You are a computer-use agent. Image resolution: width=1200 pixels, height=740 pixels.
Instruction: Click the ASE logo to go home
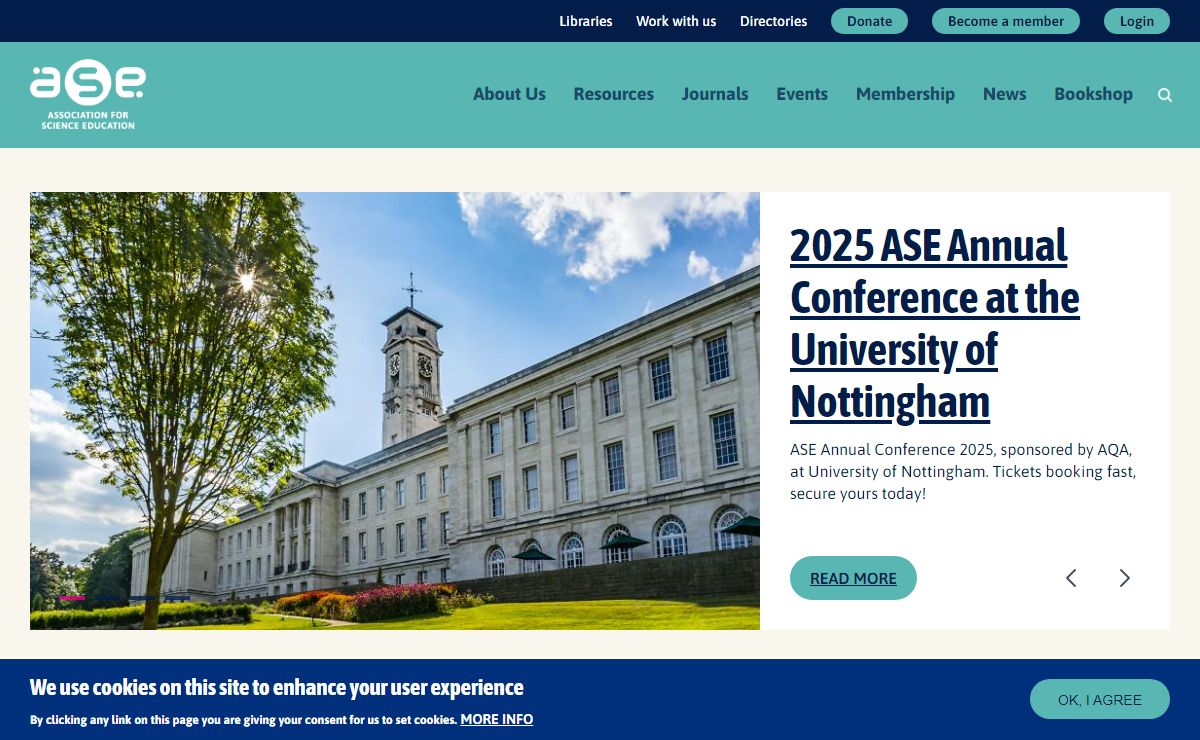(x=88, y=95)
